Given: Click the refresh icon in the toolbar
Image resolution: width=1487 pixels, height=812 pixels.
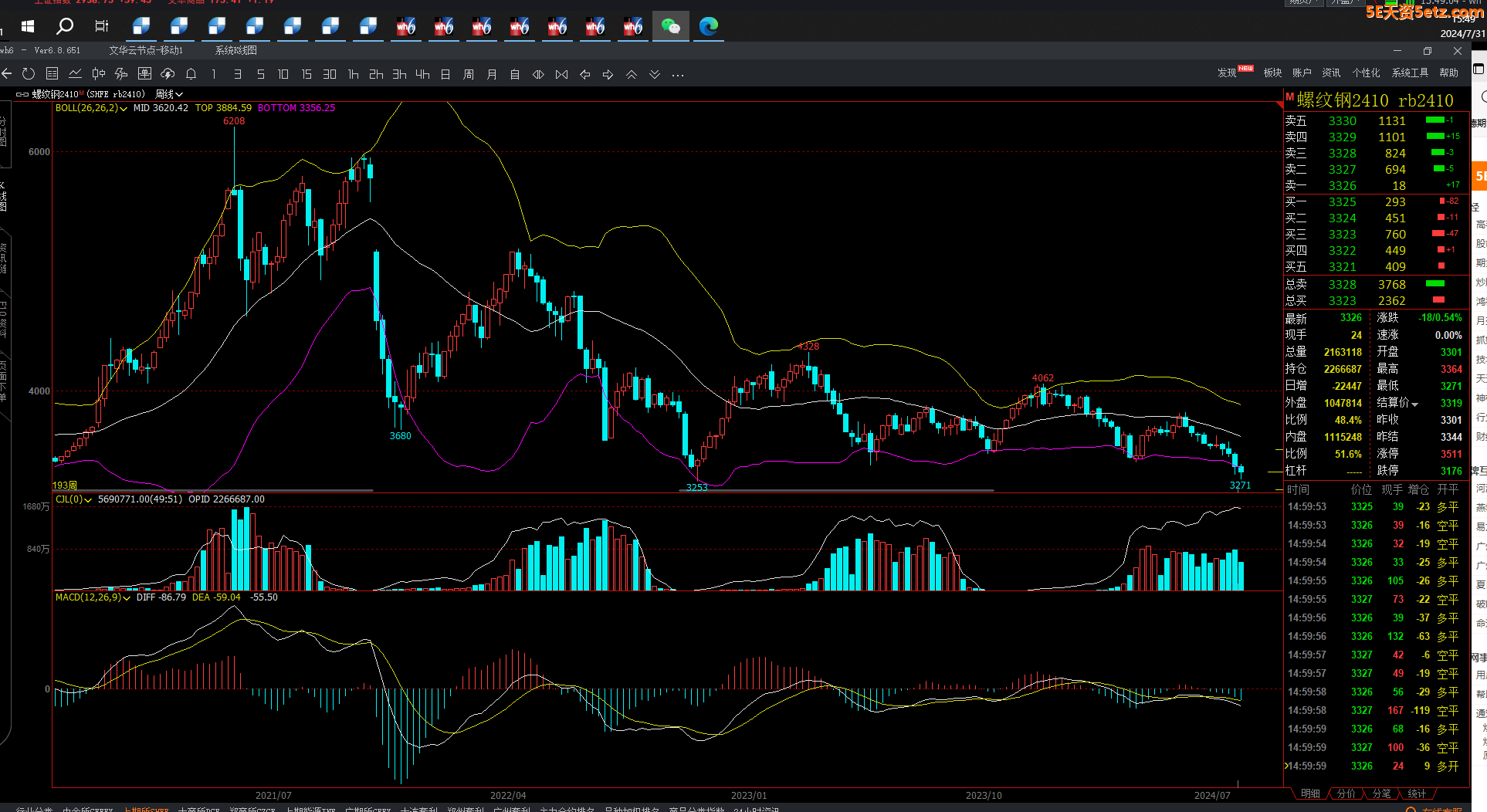Looking at the screenshot, I should click(29, 74).
